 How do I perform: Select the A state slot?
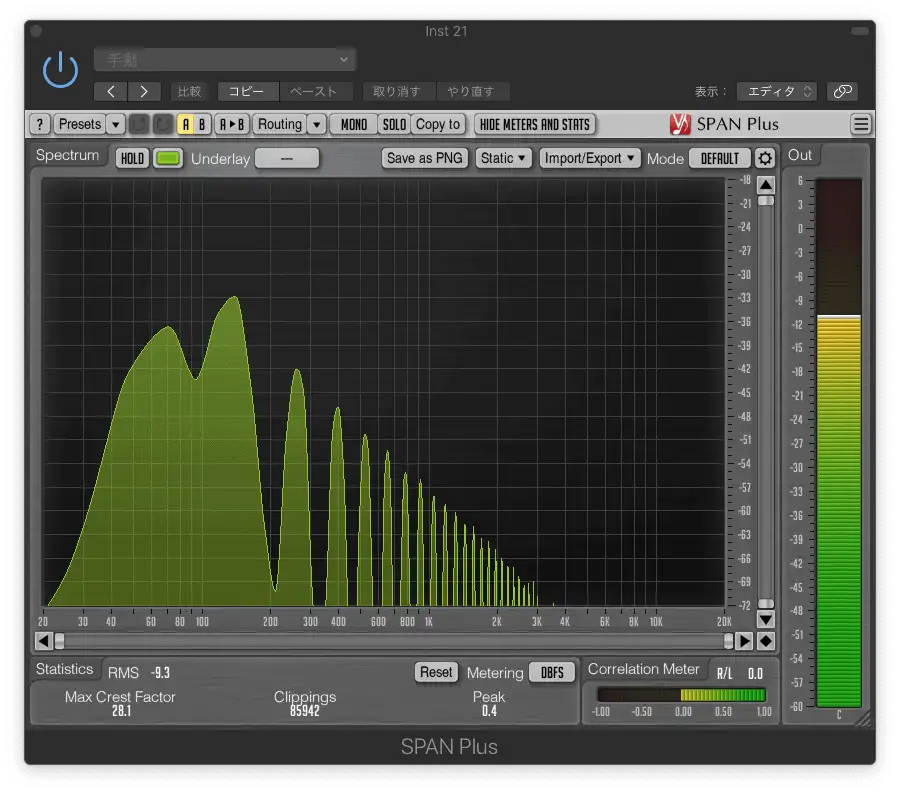pos(185,124)
